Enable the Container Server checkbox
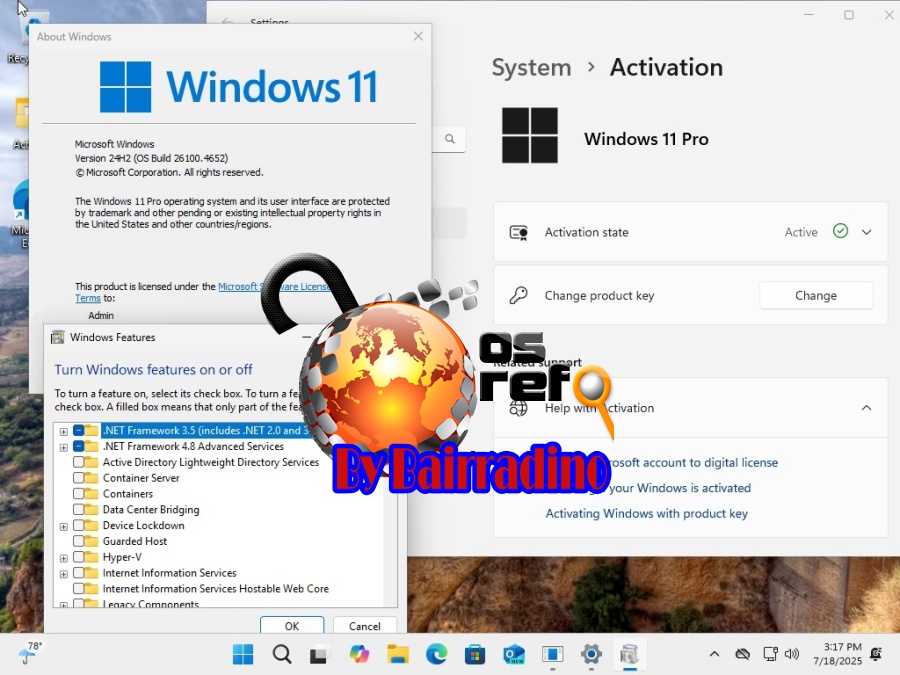This screenshot has height=675, width=900. (x=79, y=478)
